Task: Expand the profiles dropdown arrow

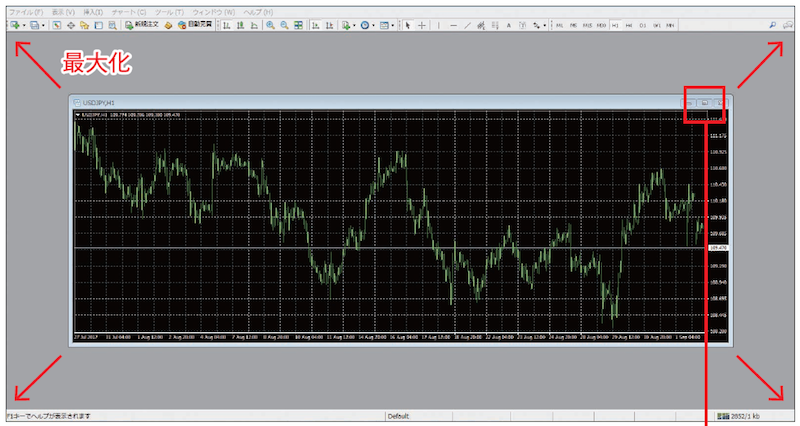Action: (x=43, y=26)
